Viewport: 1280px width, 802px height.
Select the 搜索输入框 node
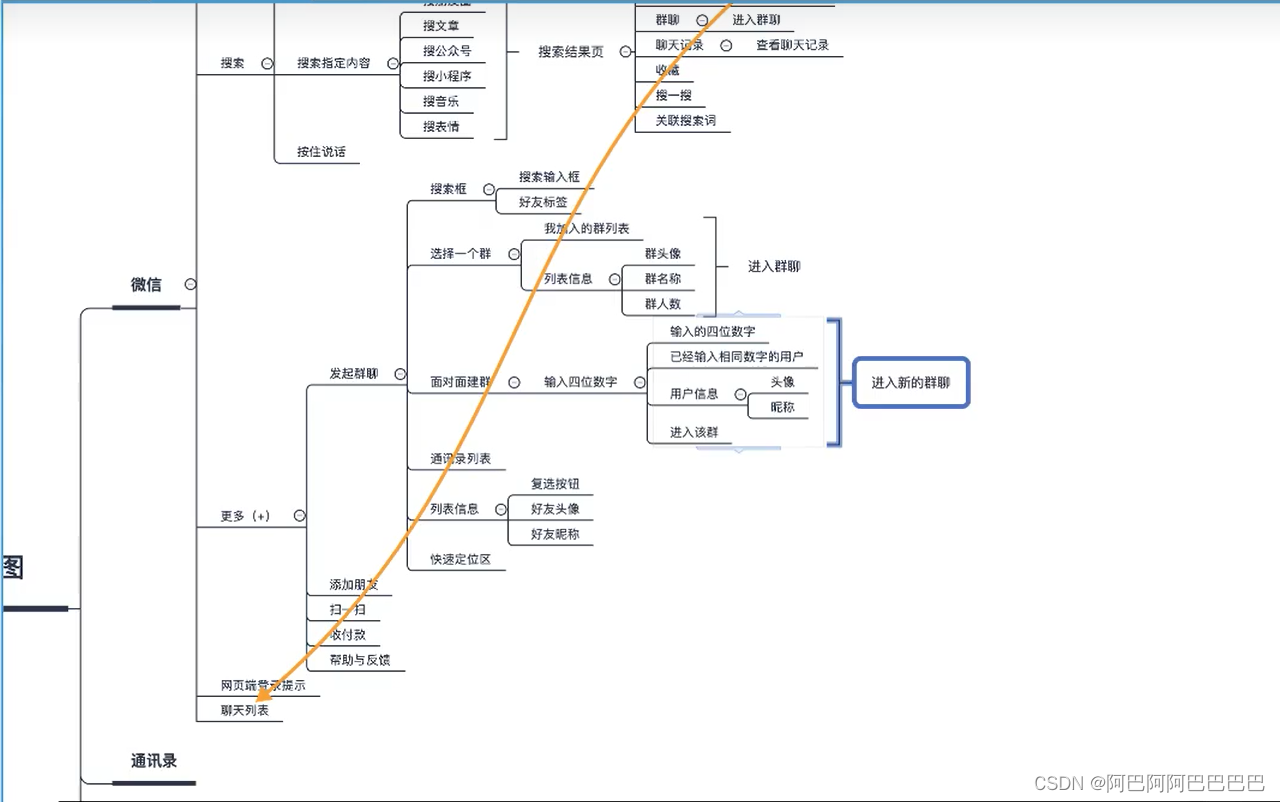(549, 177)
